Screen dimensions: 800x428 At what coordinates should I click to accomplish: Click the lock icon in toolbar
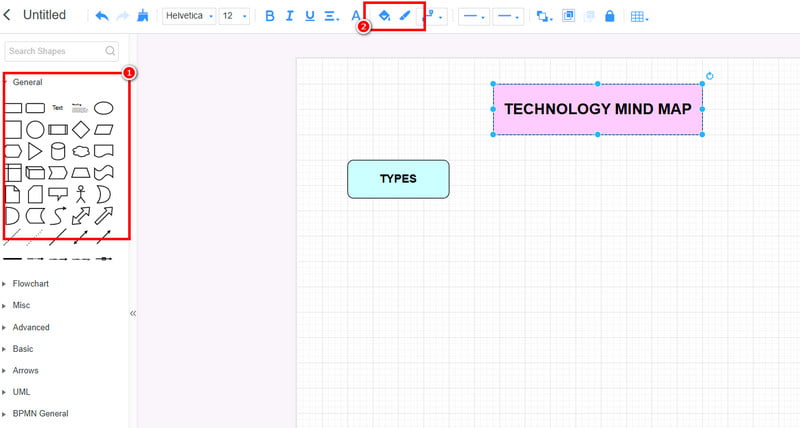609,16
